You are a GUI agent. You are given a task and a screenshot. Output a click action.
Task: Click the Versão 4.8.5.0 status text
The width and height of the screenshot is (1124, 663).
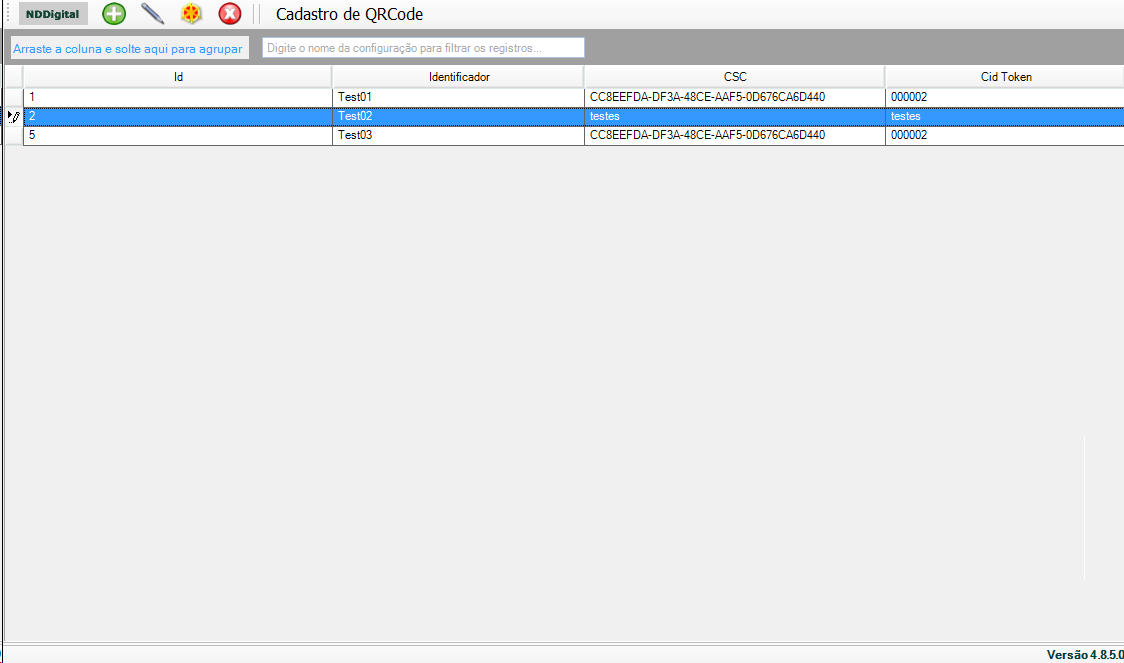pyautogui.click(x=1085, y=654)
